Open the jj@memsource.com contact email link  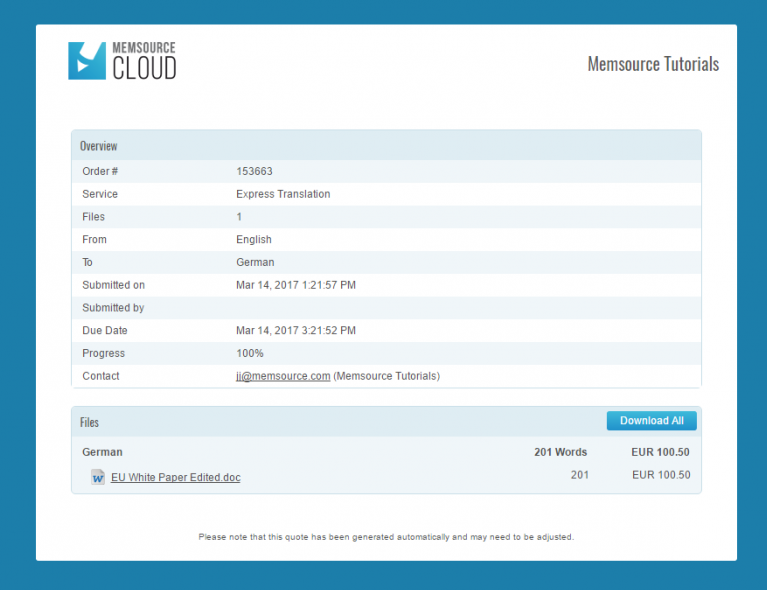point(283,376)
